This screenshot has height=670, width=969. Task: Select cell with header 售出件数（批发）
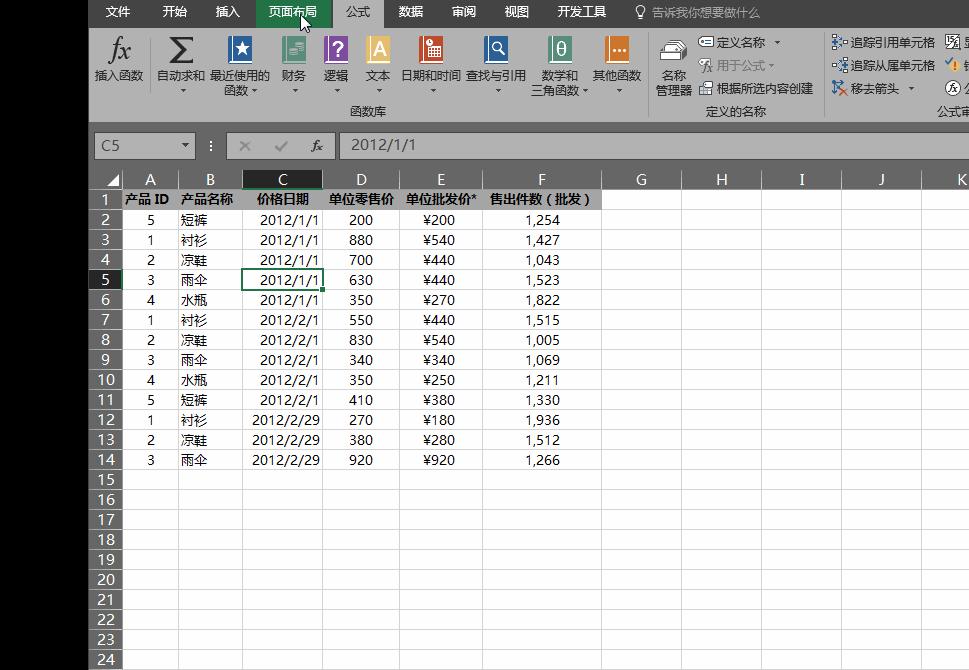tap(541, 199)
